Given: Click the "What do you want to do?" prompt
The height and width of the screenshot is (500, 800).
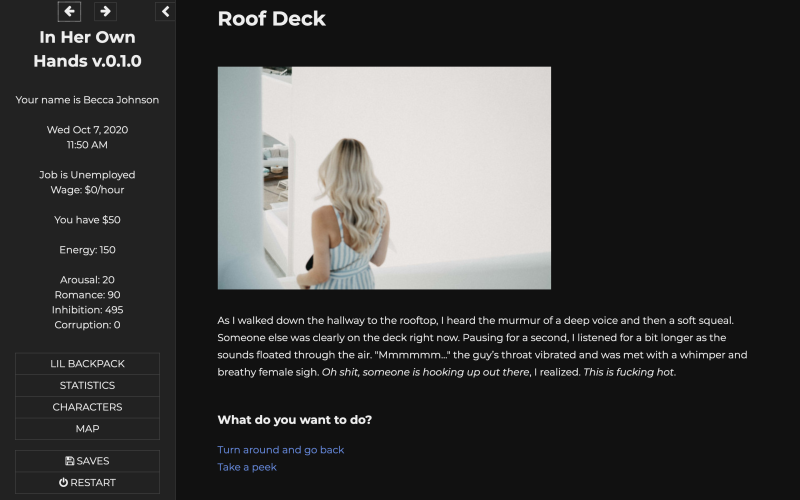Looking at the screenshot, I should pos(301,420).
